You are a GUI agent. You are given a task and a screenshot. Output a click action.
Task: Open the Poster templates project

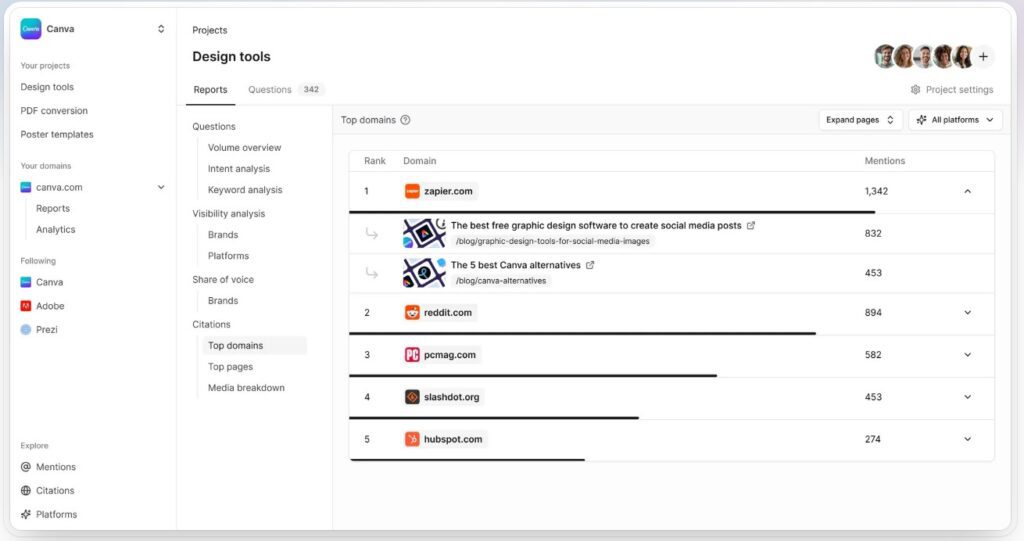pos(57,134)
